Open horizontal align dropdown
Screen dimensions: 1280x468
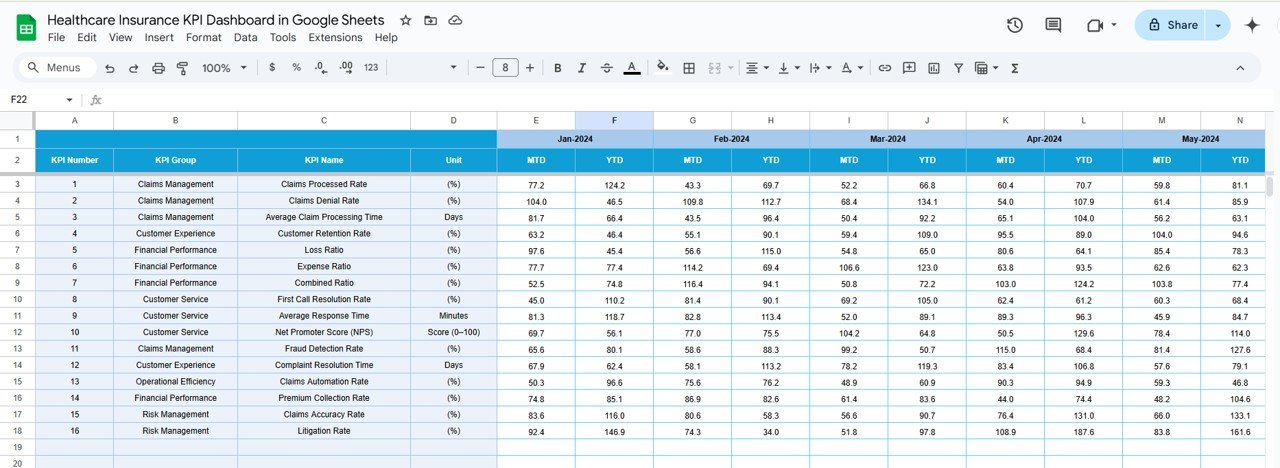pyautogui.click(x=757, y=68)
